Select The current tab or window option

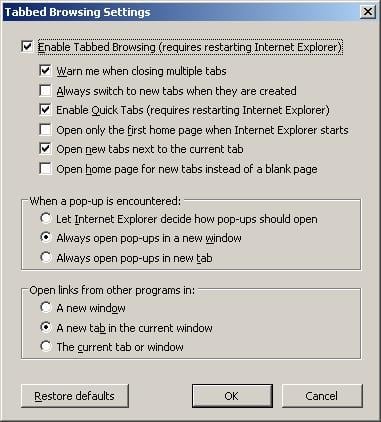pos(46,346)
